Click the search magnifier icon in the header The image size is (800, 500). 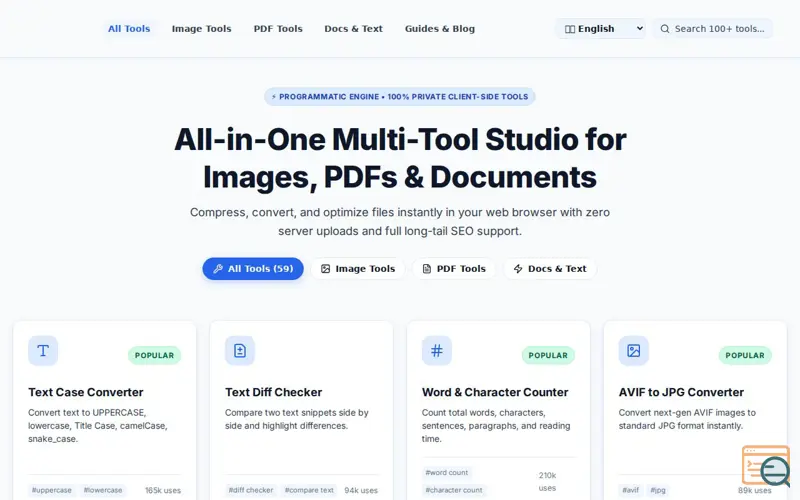(665, 29)
